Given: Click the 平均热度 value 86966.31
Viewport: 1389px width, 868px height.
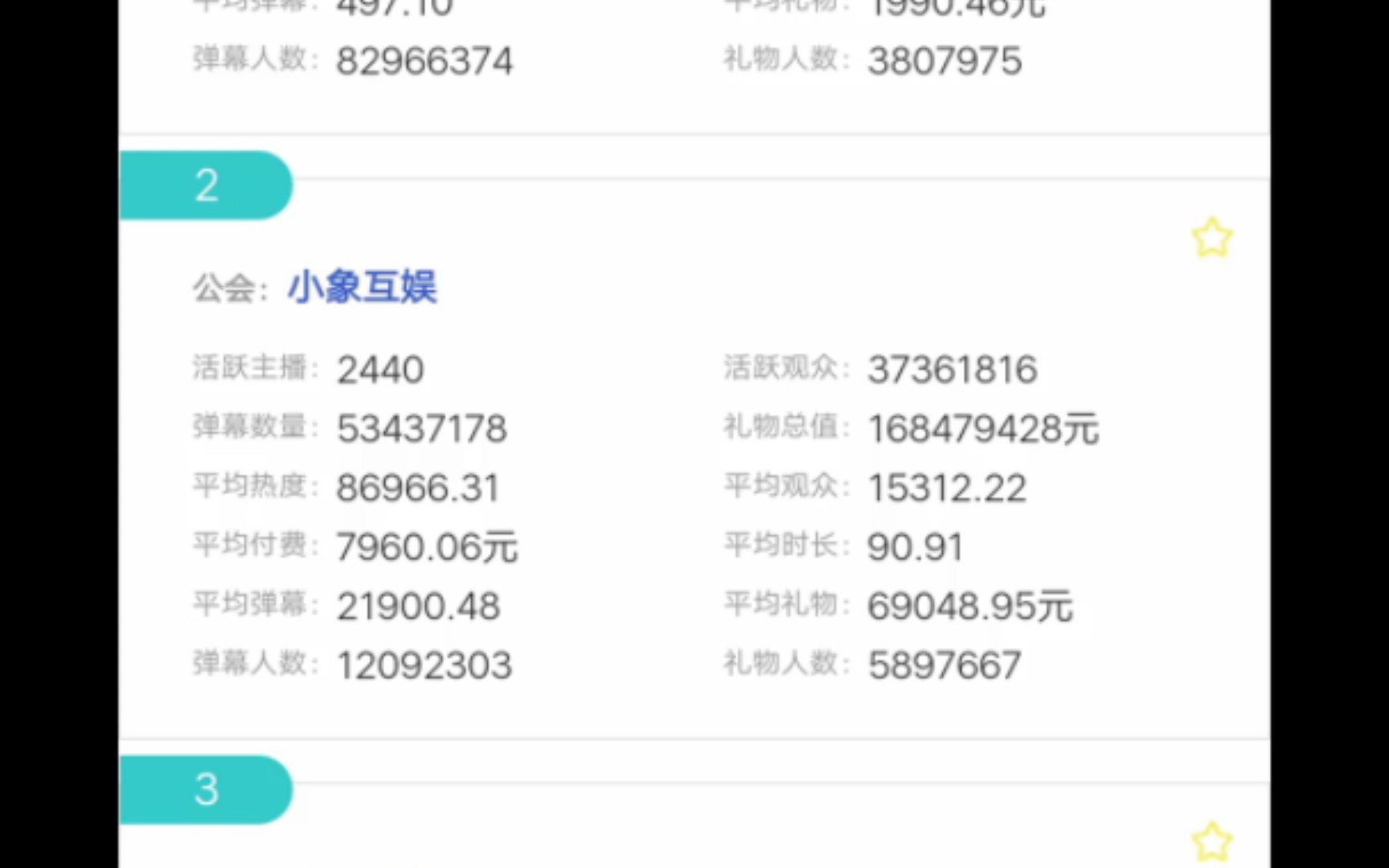Looking at the screenshot, I should 418,488.
